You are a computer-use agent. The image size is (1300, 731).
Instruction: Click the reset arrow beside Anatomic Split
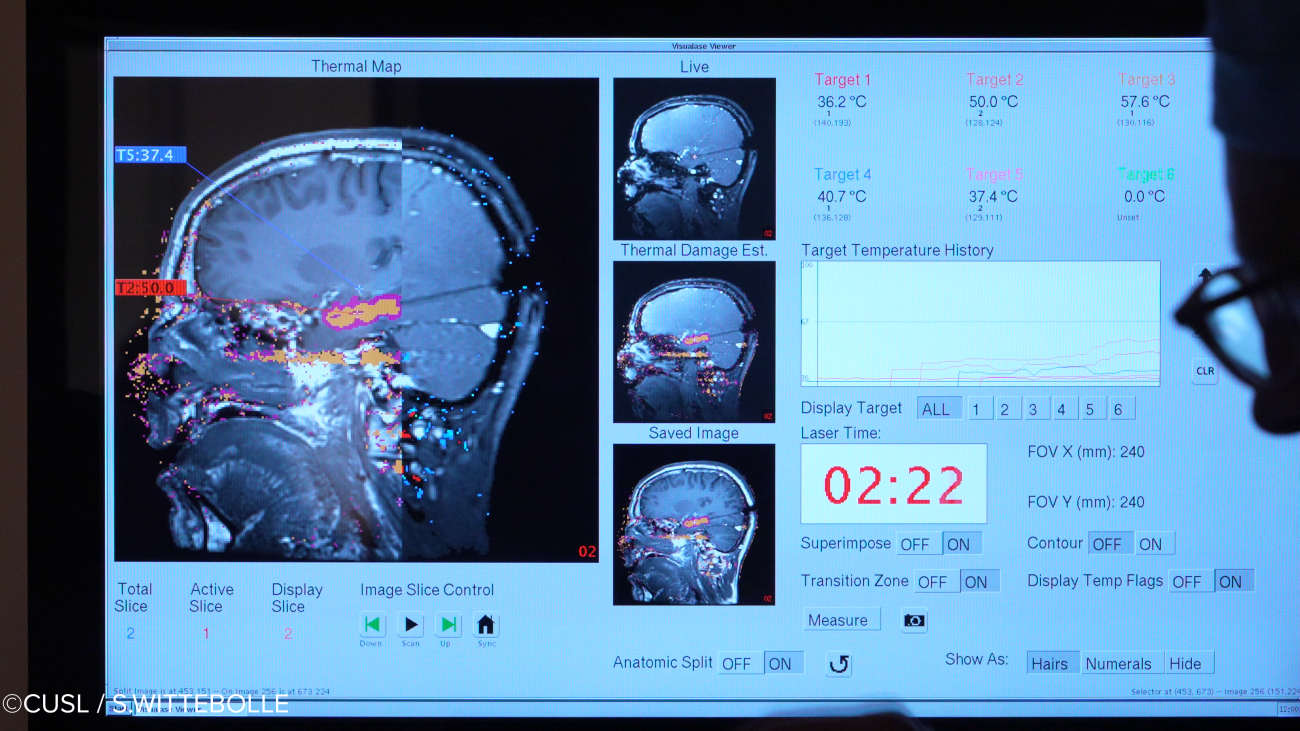tap(839, 664)
